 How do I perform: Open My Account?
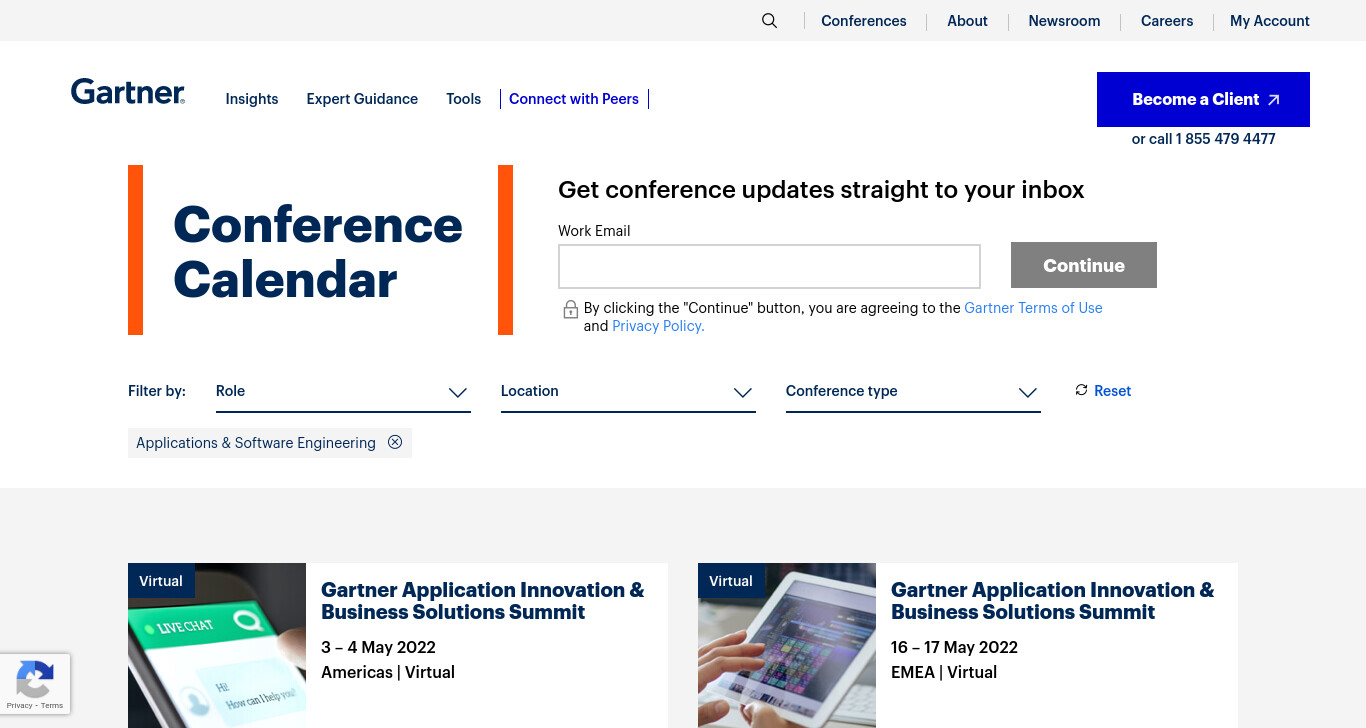[1270, 21]
